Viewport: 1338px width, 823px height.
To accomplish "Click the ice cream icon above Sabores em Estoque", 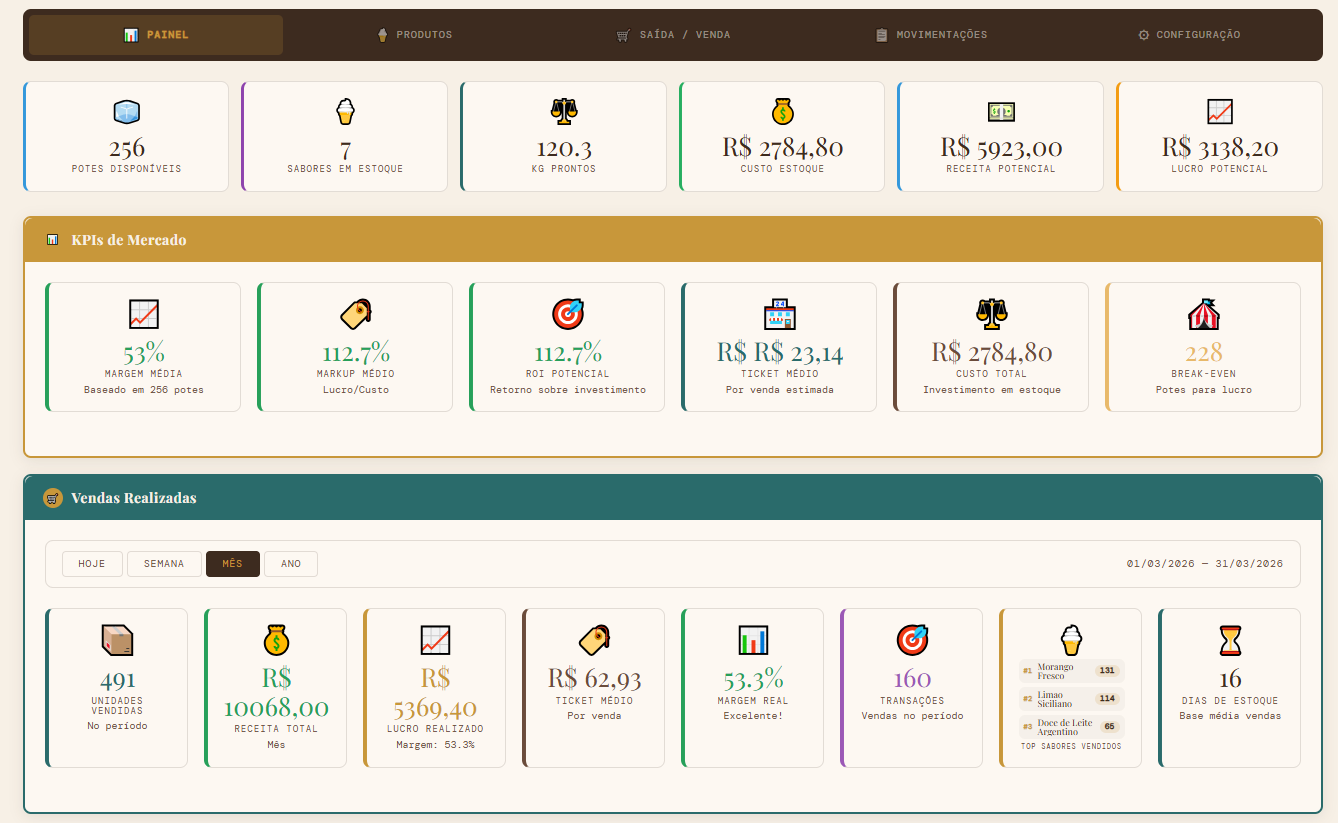I will pyautogui.click(x=345, y=111).
